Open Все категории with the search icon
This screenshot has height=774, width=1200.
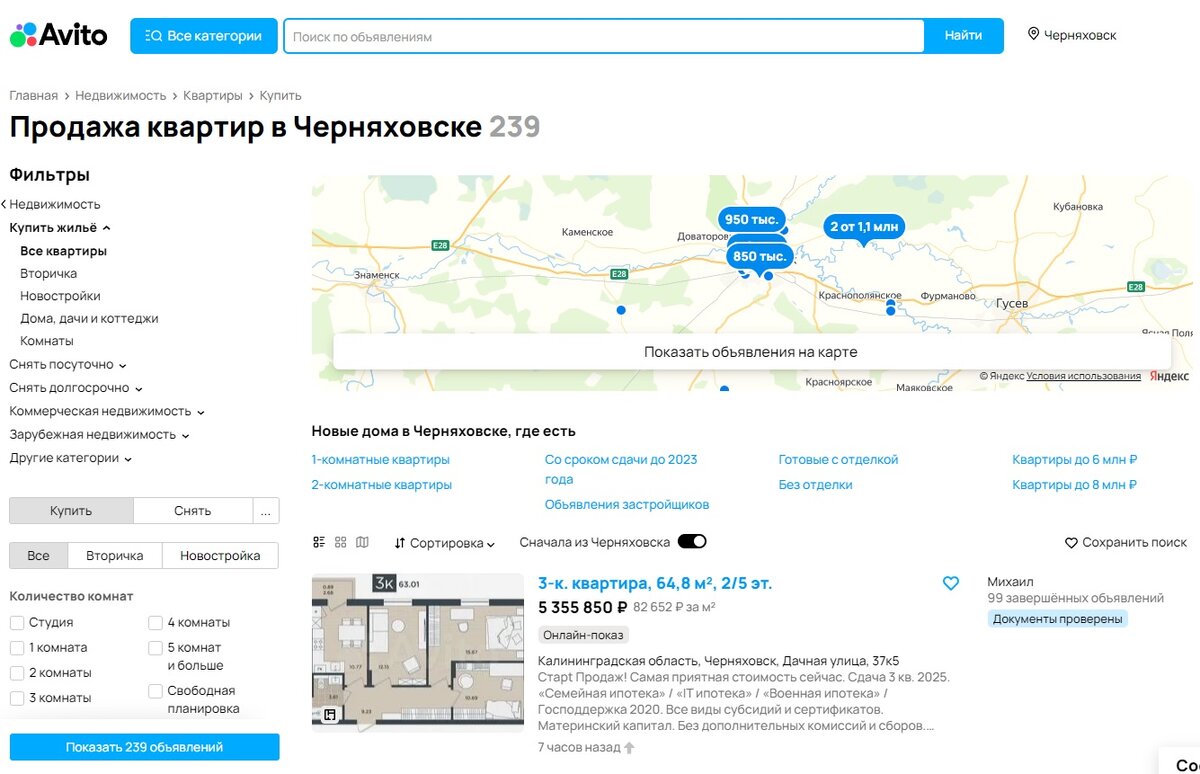tap(204, 35)
